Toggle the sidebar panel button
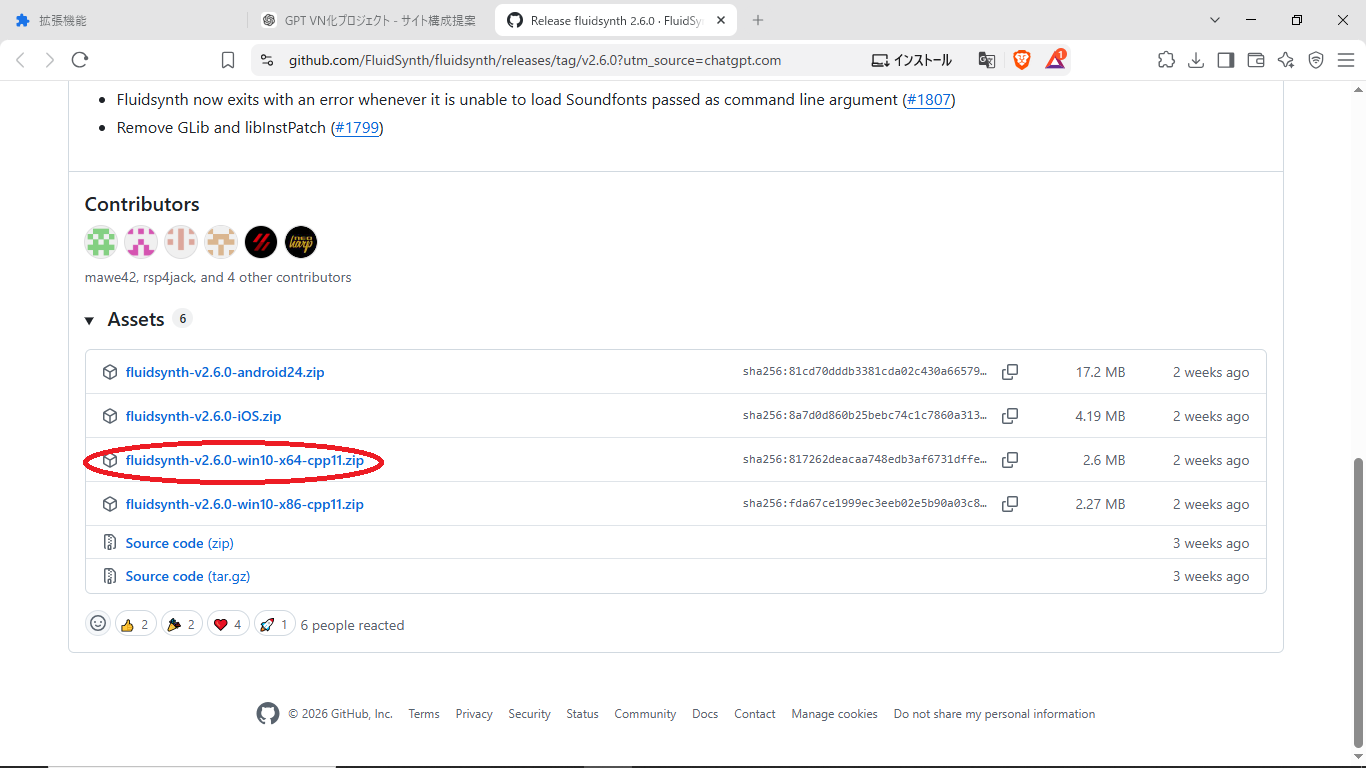 1226,60
